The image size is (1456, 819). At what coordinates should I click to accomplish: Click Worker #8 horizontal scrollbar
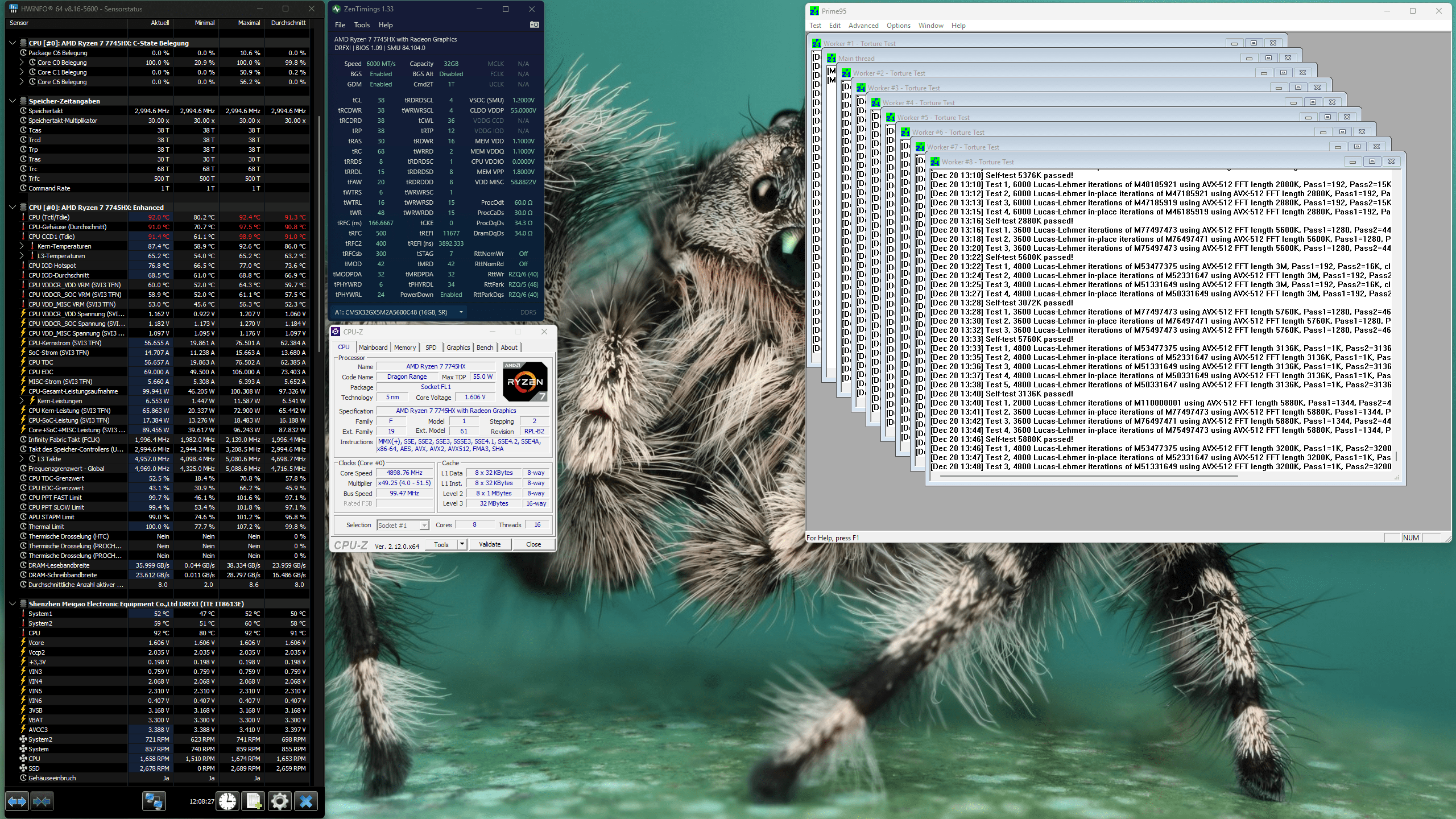tap(1089, 477)
